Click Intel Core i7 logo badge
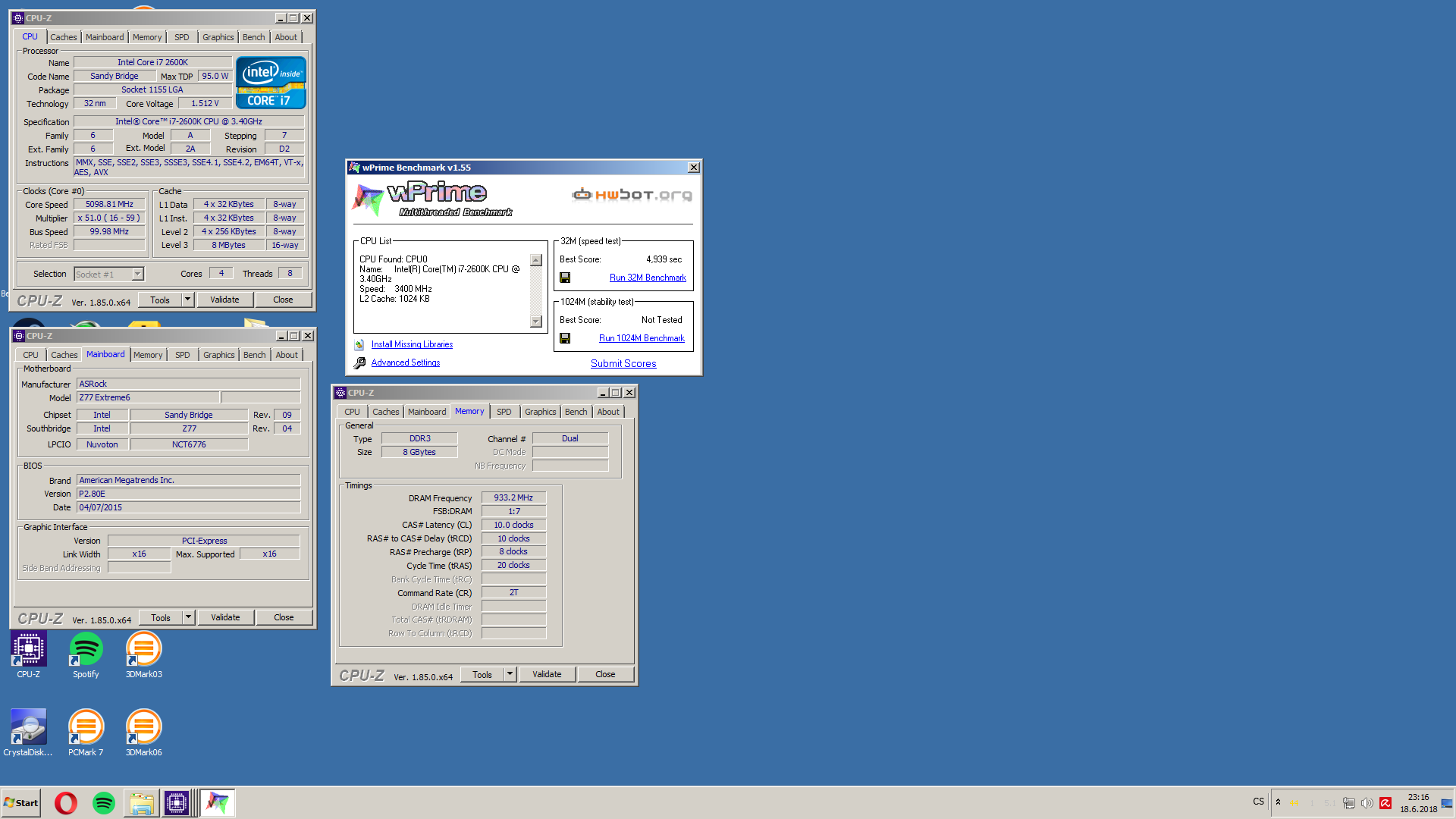This screenshot has height=819, width=1456. (x=271, y=83)
